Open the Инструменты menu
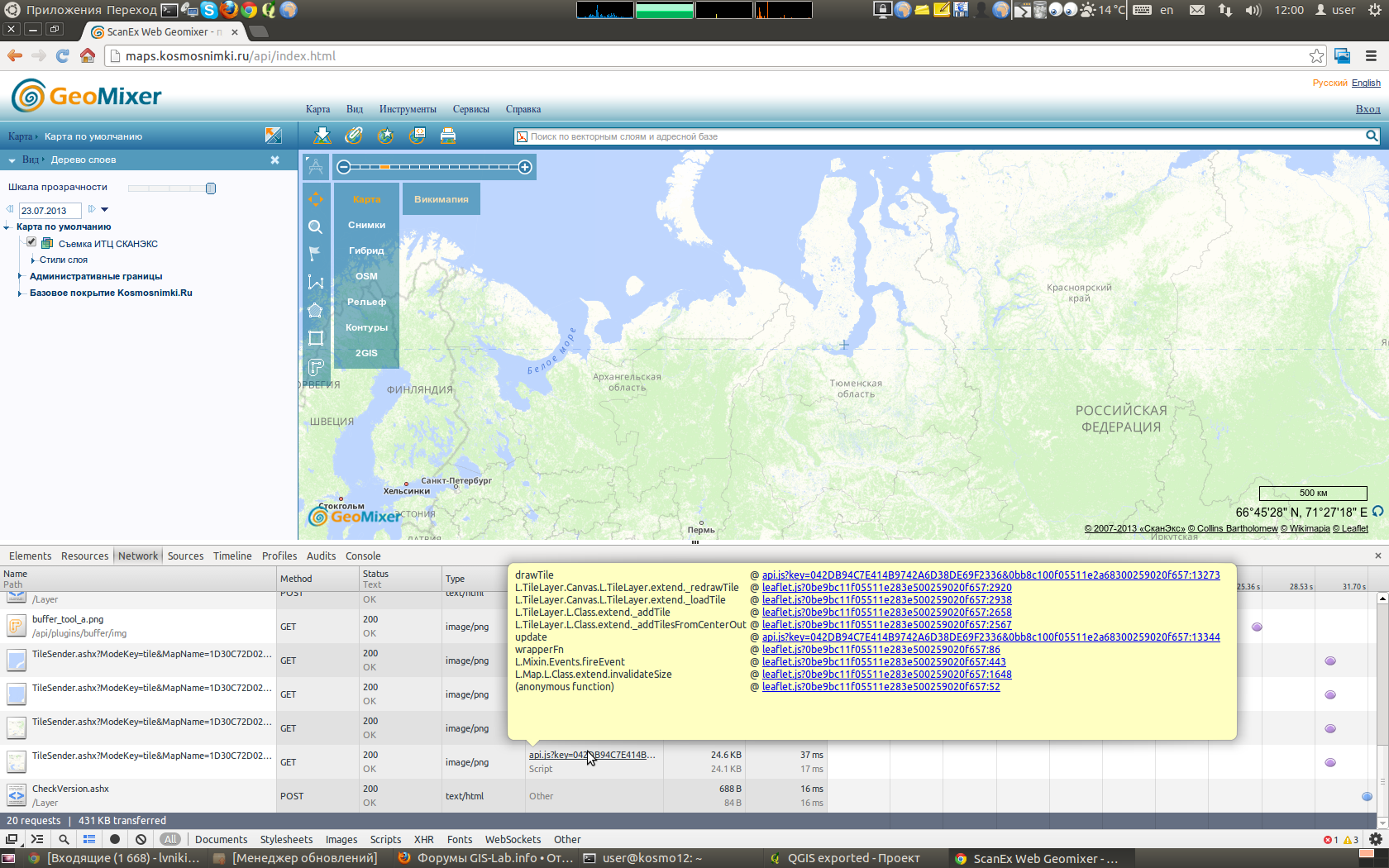The height and width of the screenshot is (868, 1389). click(408, 109)
